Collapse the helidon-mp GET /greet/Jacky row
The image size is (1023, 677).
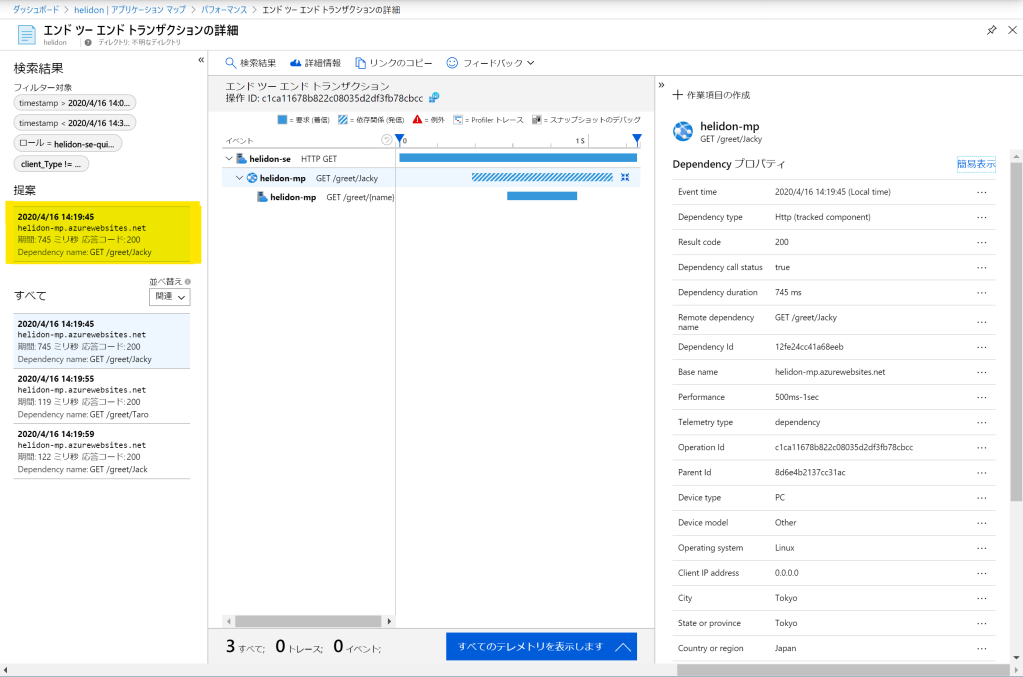click(x=239, y=178)
